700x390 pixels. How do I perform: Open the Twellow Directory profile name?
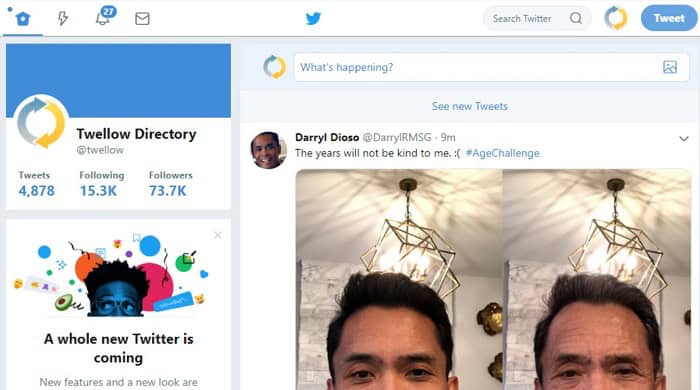[136, 134]
